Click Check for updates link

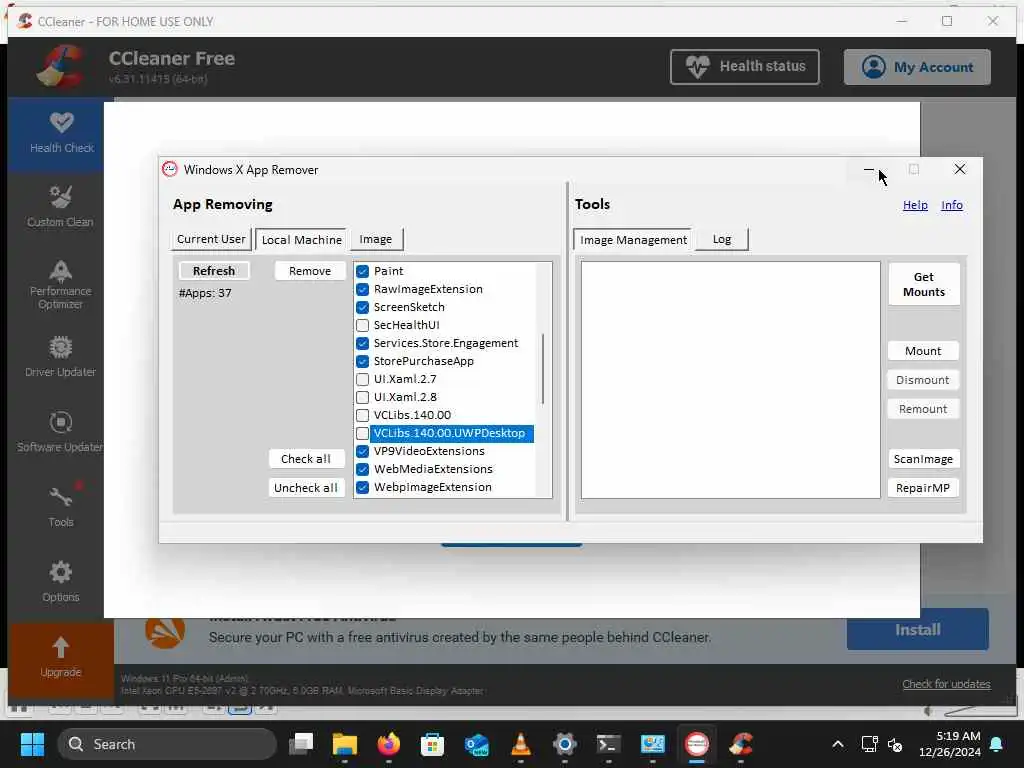point(946,684)
